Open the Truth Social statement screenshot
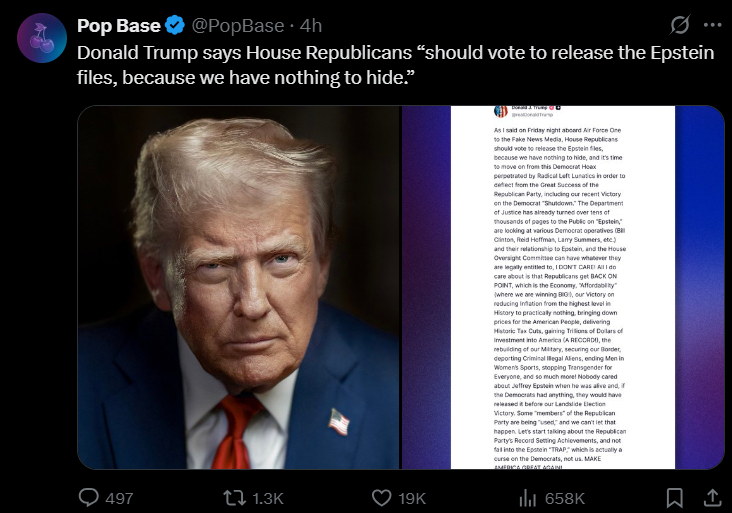This screenshot has width=732, height=513. coord(563,287)
